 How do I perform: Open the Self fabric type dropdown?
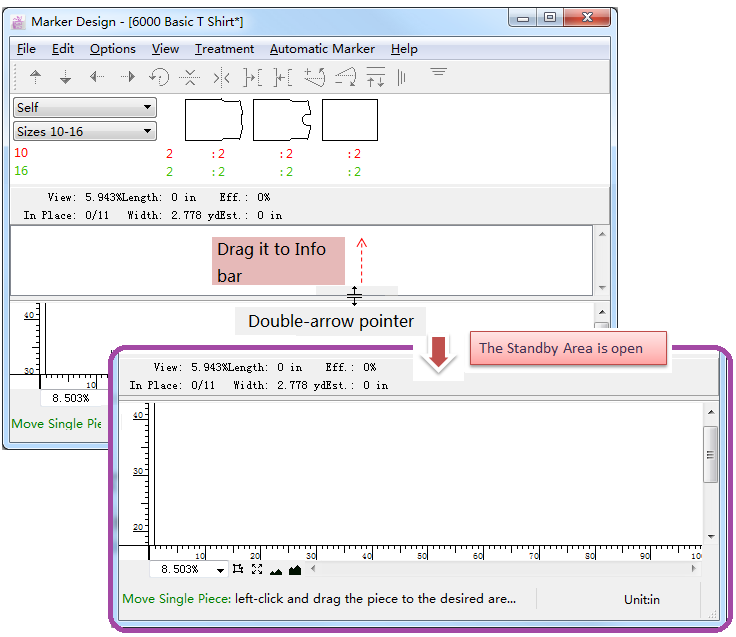pyautogui.click(x=84, y=107)
